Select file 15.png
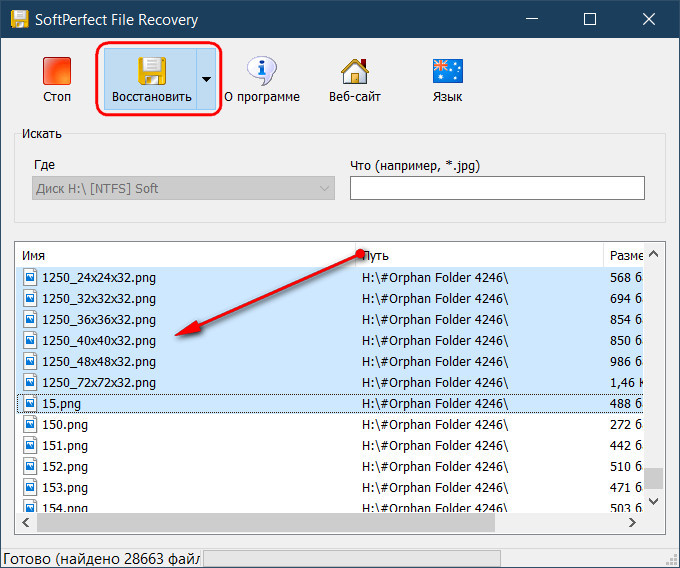The image size is (680, 568). [61, 404]
